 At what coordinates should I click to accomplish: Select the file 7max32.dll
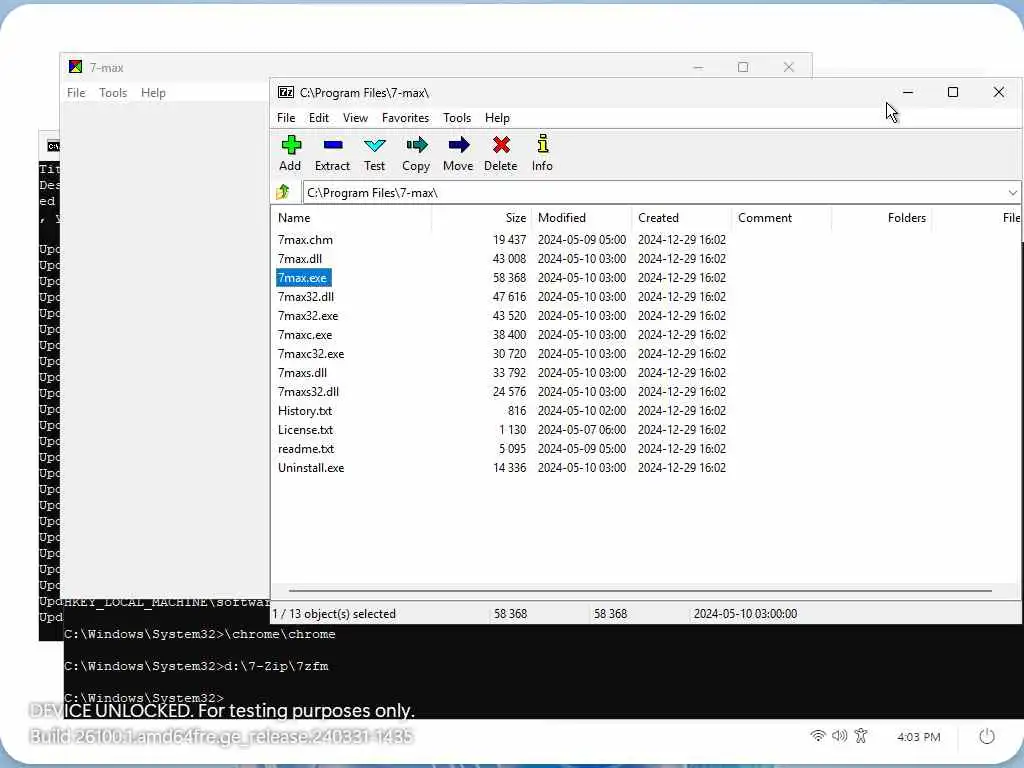(306, 296)
